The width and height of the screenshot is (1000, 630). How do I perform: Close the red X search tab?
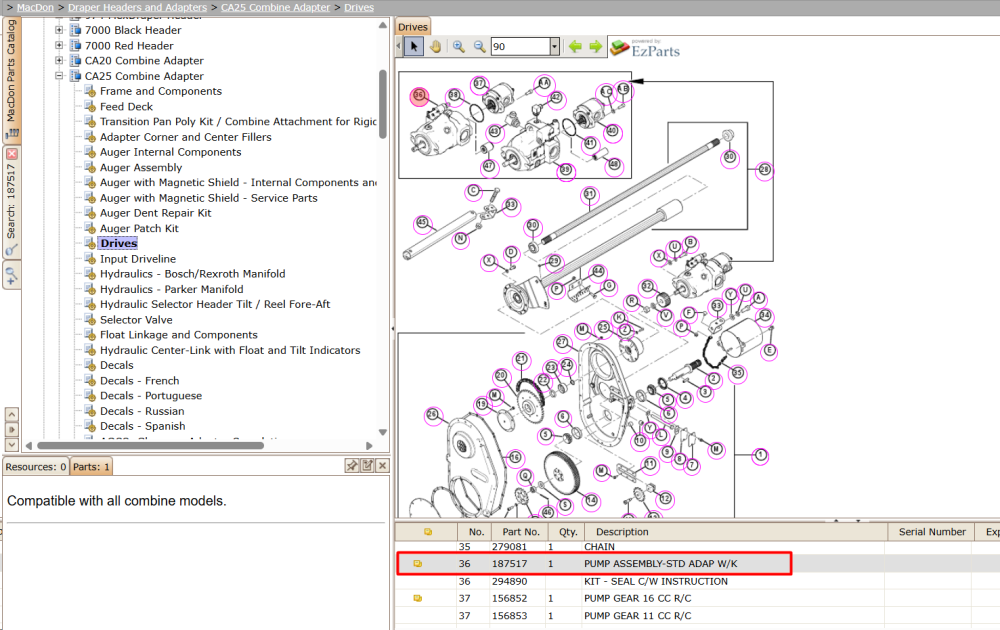(11, 154)
